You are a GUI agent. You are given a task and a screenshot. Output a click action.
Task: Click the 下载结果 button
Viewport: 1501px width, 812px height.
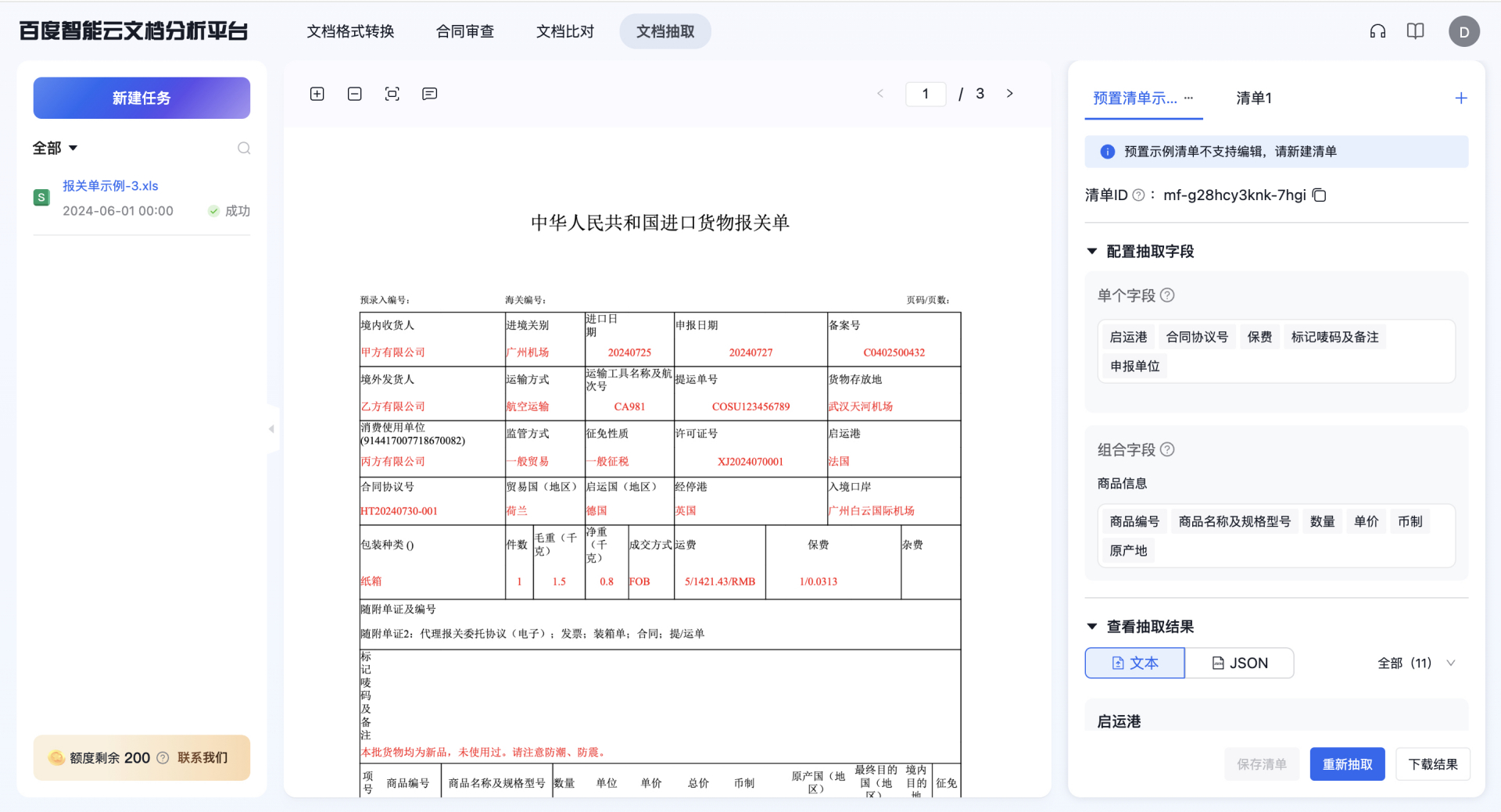point(1433,764)
